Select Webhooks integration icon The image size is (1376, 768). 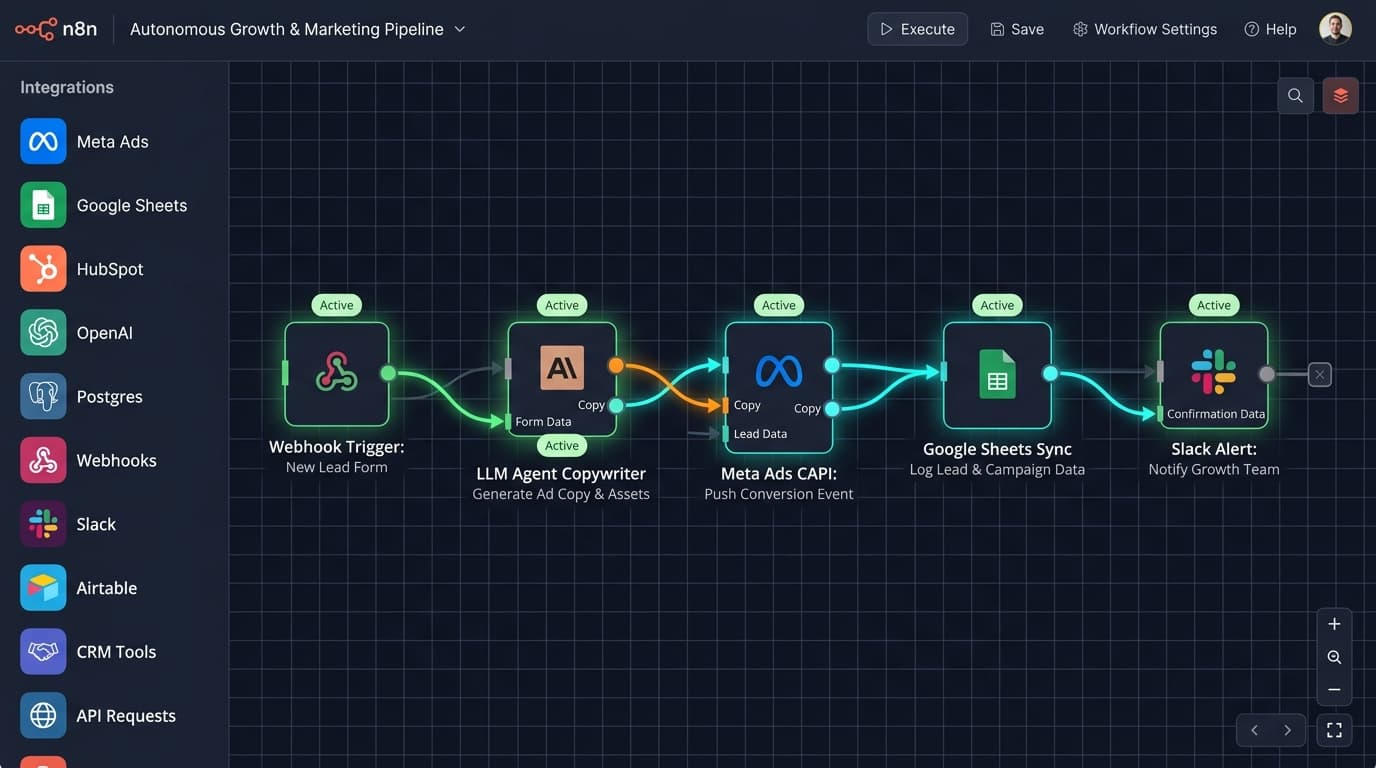tap(43, 460)
